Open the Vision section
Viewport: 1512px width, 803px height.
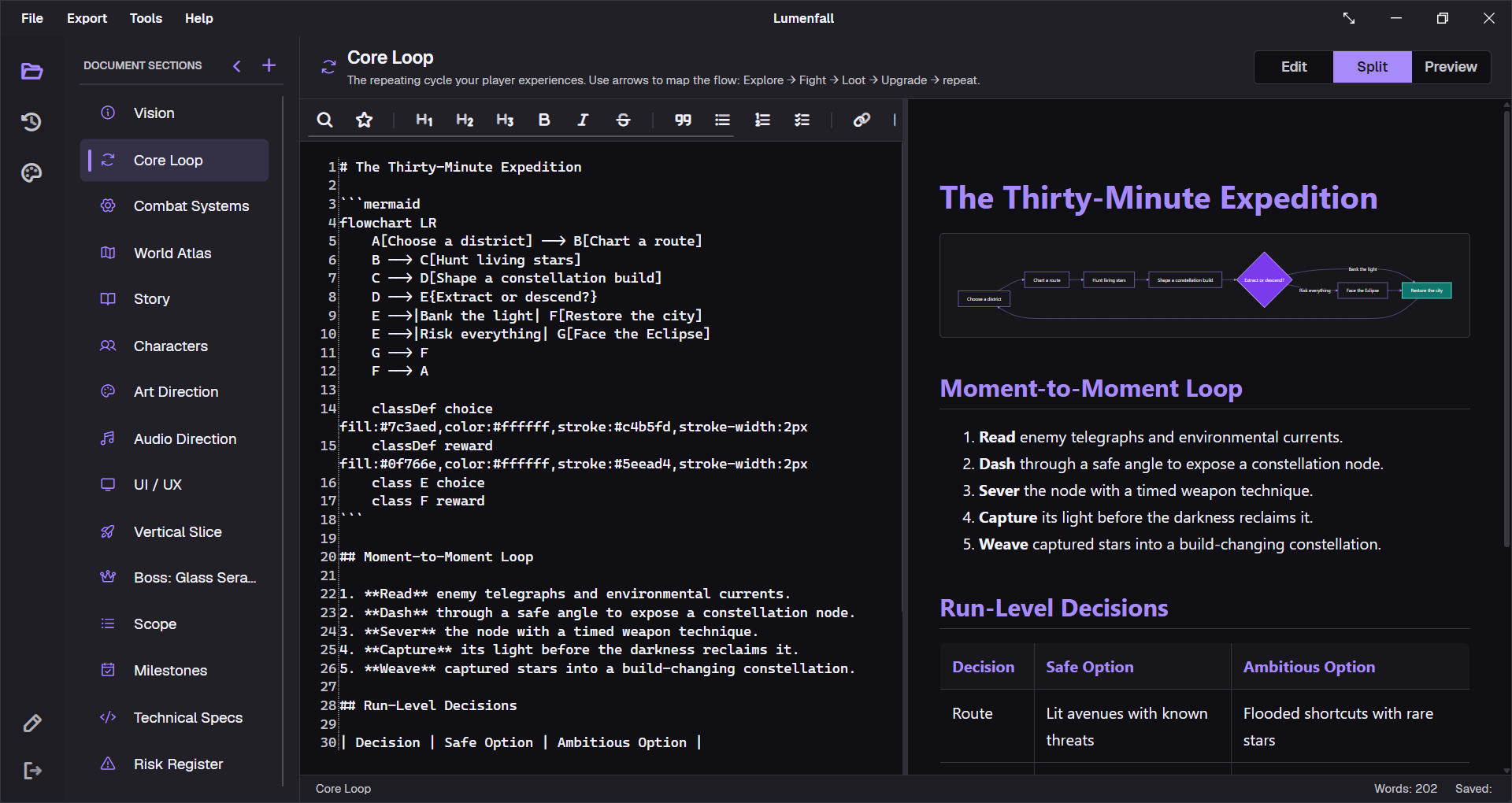tap(174, 113)
